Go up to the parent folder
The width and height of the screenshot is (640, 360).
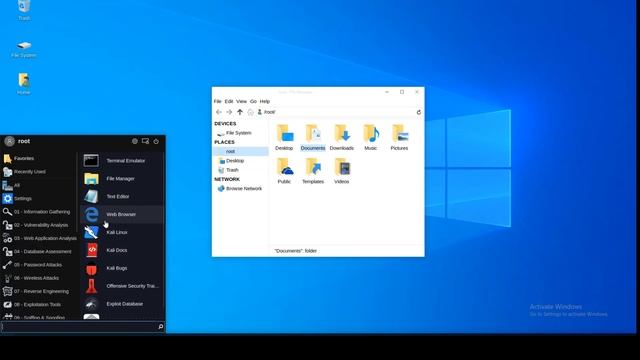click(x=240, y=112)
